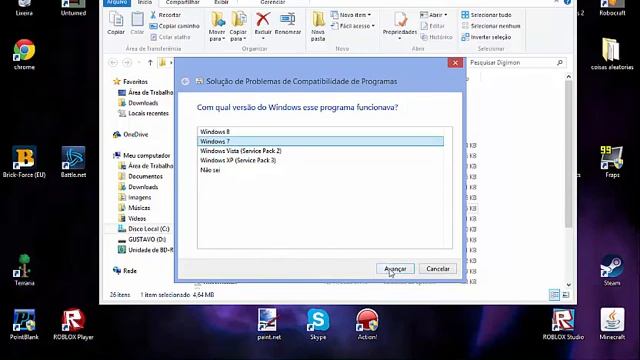
Task: Go up one folder level arrow
Action: point(150,62)
